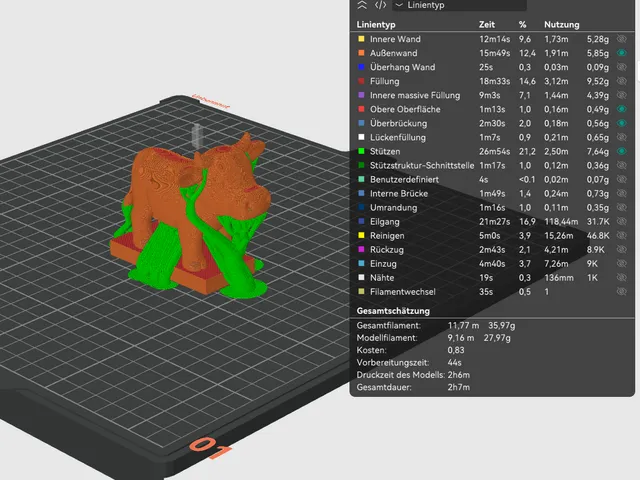Click the blue Überhang Wand color swatch
The height and width of the screenshot is (480, 640).
[361, 67]
